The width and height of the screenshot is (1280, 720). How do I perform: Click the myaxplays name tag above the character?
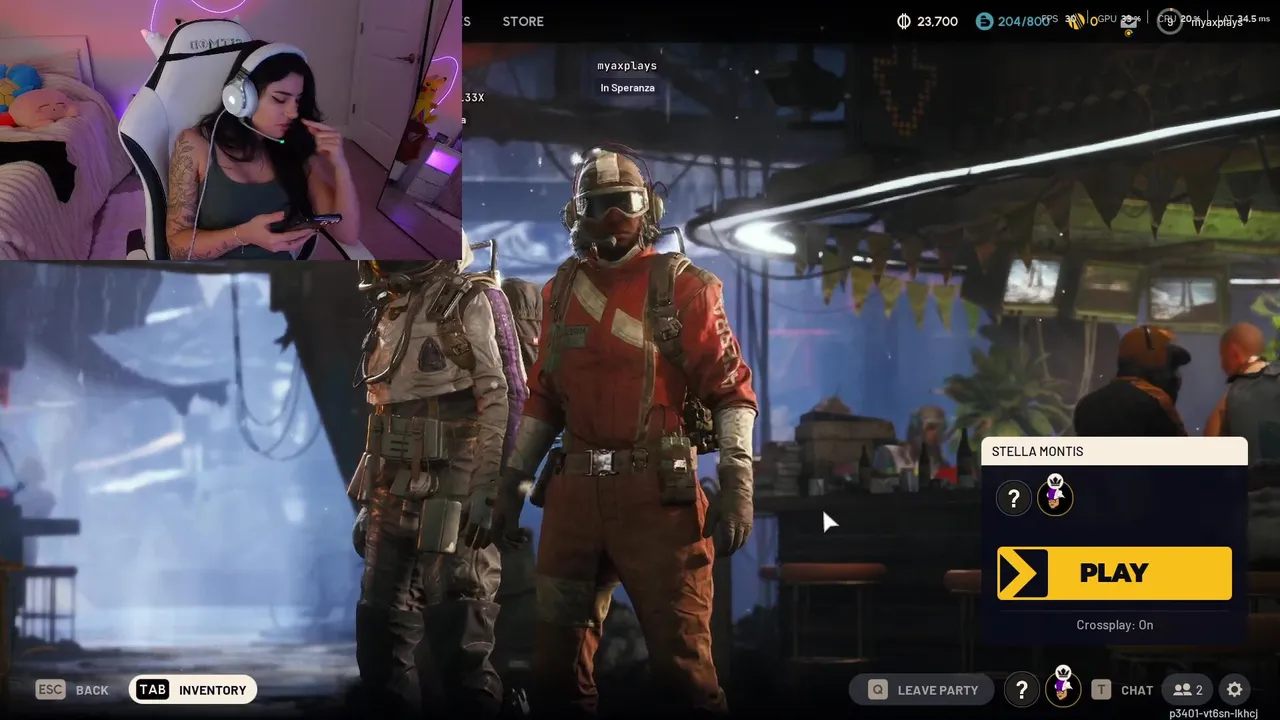pyautogui.click(x=627, y=66)
